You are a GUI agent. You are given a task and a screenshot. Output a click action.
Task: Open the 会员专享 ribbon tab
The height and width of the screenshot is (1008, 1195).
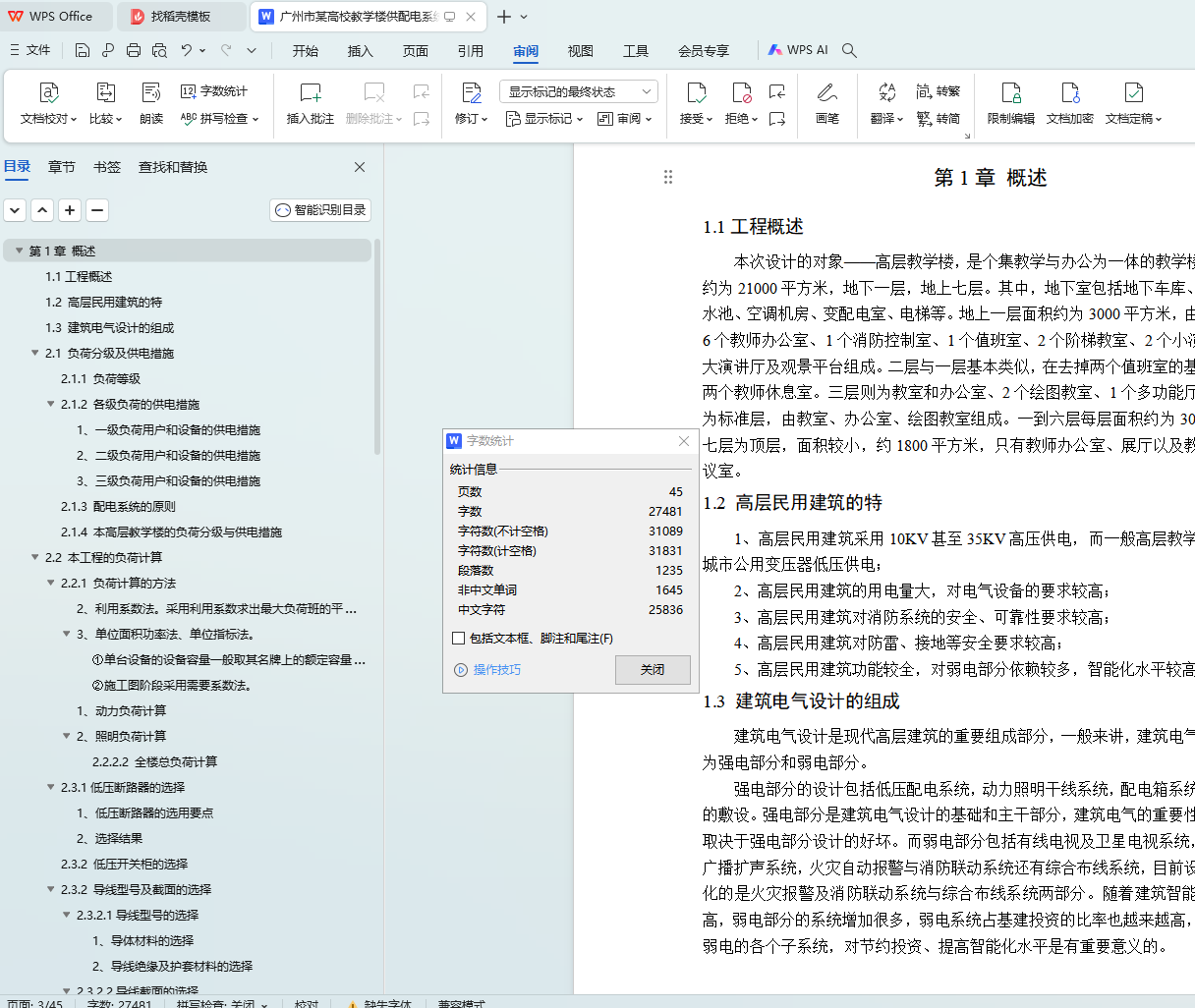tap(704, 50)
